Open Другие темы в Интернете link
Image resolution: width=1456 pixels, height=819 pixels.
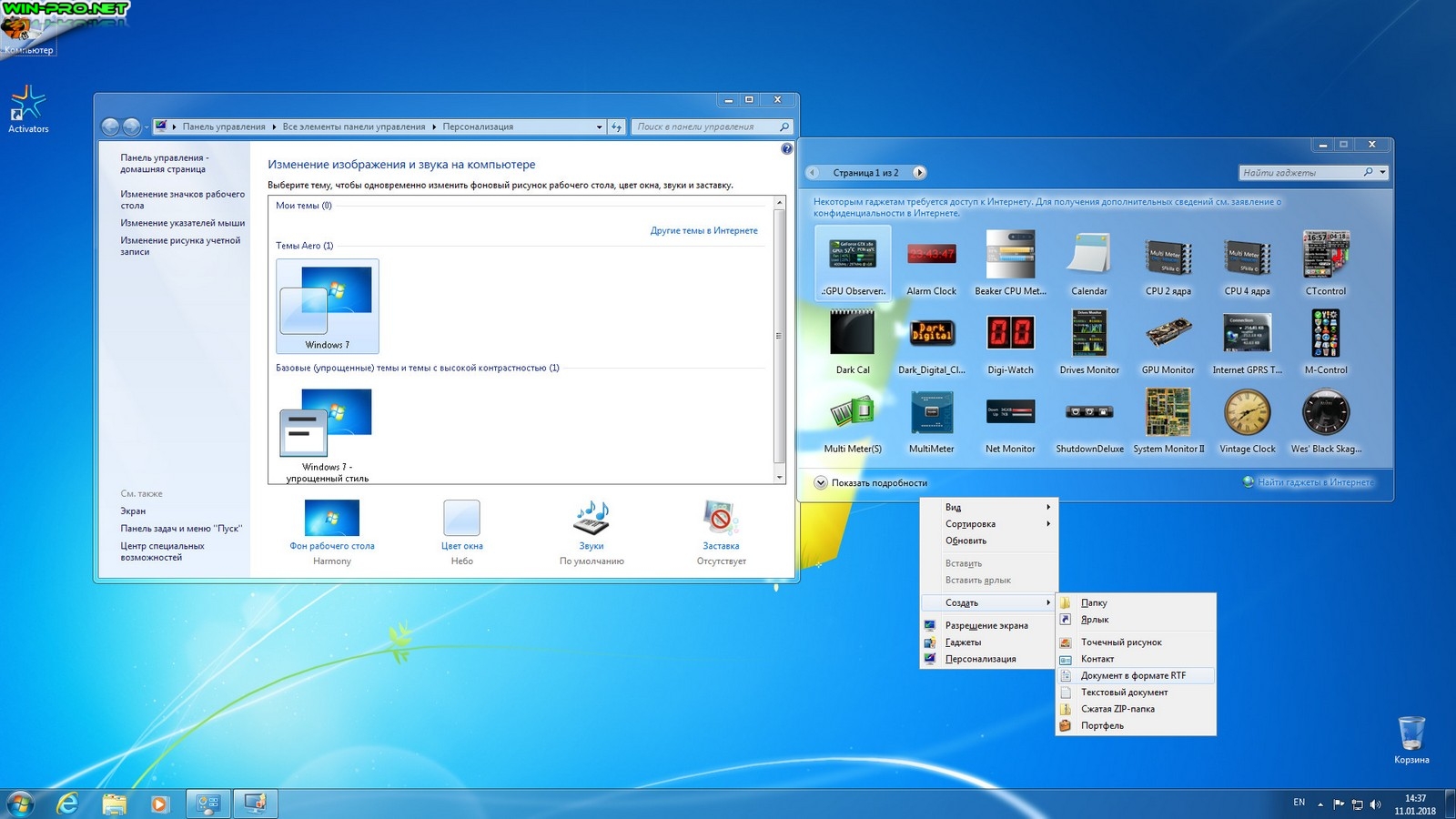[704, 230]
